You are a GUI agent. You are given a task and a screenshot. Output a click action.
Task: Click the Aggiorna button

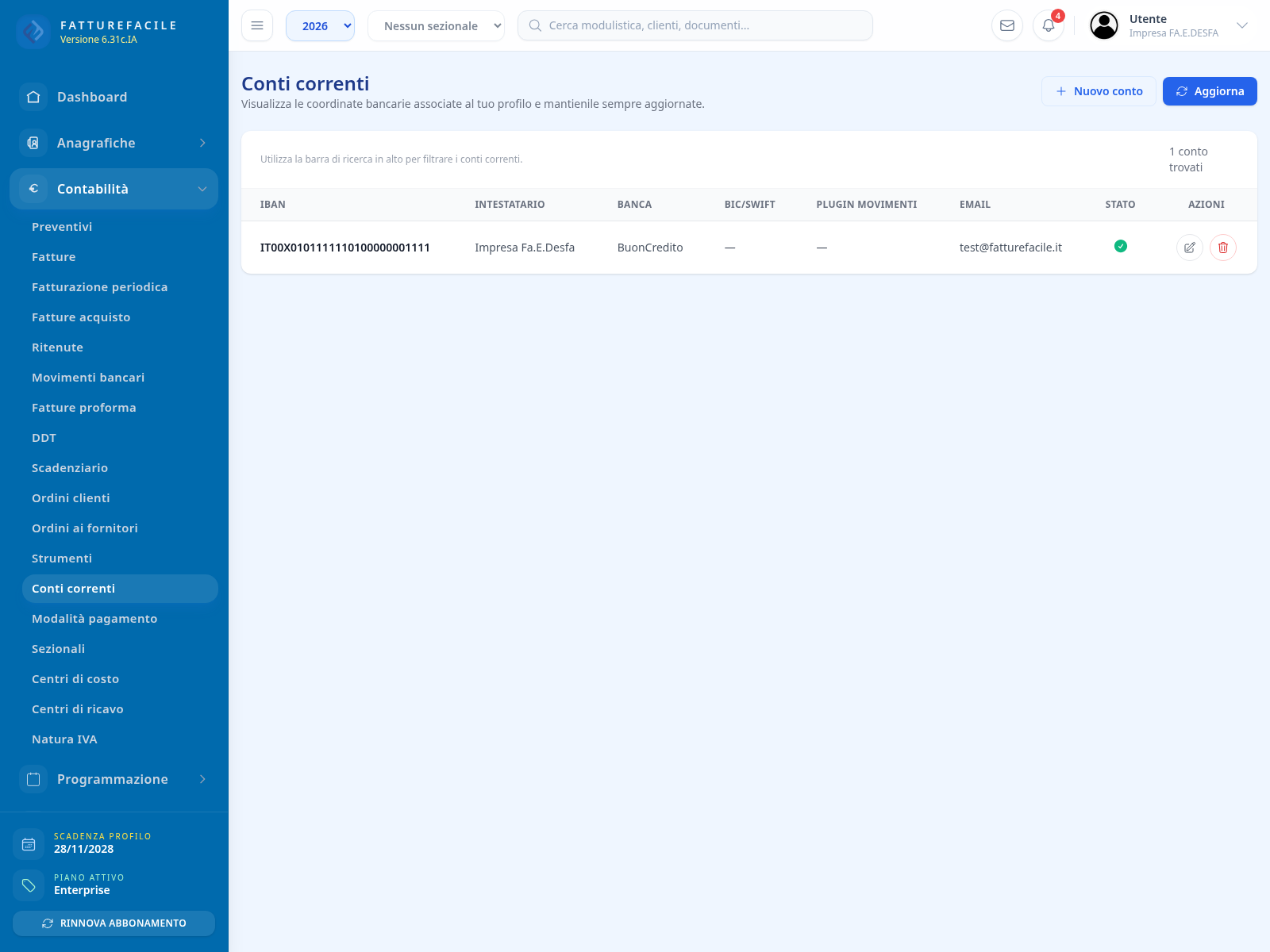pos(1210,91)
